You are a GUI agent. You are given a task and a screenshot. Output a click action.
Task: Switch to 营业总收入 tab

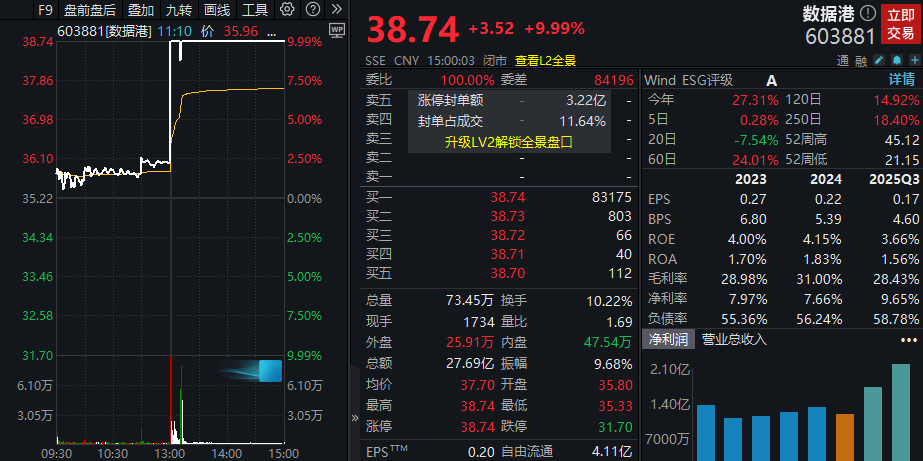tap(733, 340)
